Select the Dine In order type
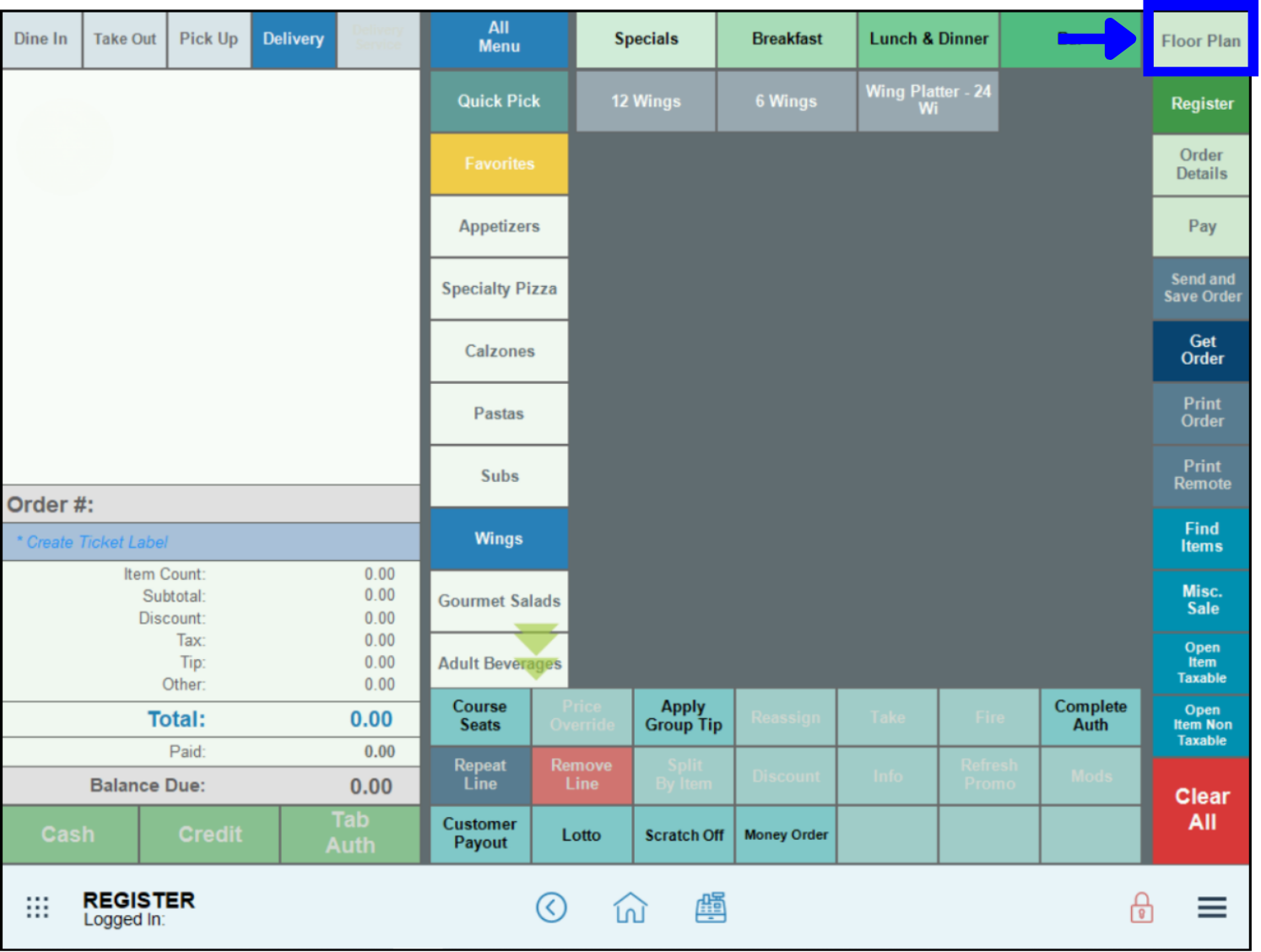The image size is (1261, 952). [41, 39]
